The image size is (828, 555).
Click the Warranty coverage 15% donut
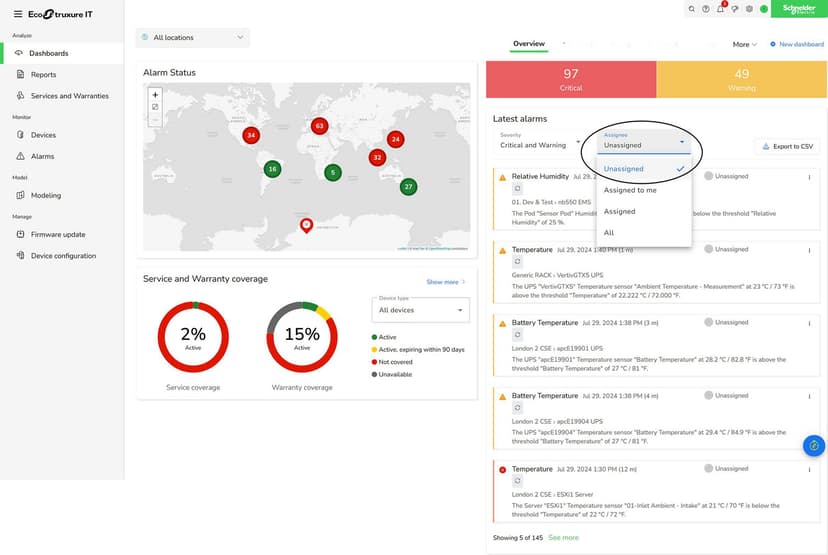pos(302,337)
